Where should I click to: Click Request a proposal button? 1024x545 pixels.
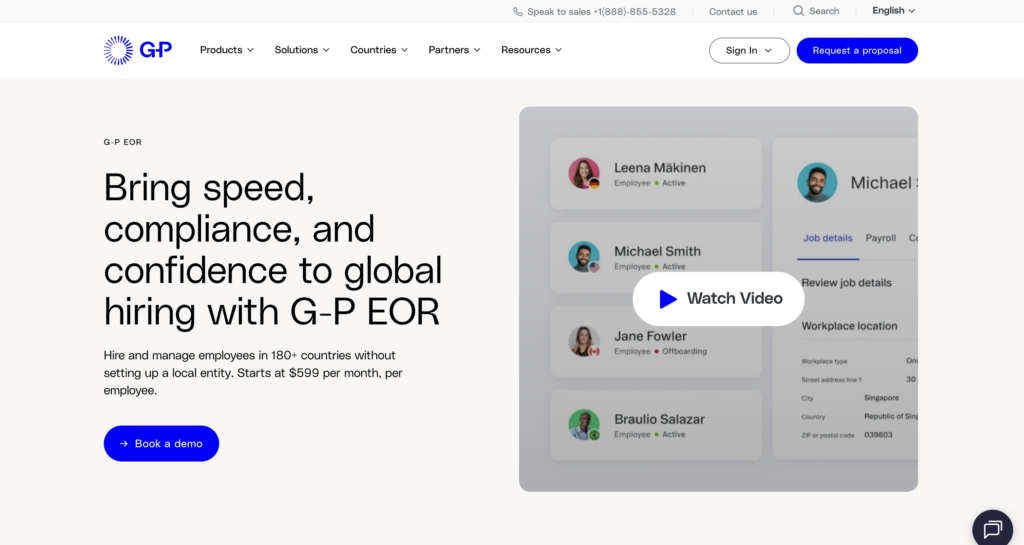coord(857,50)
